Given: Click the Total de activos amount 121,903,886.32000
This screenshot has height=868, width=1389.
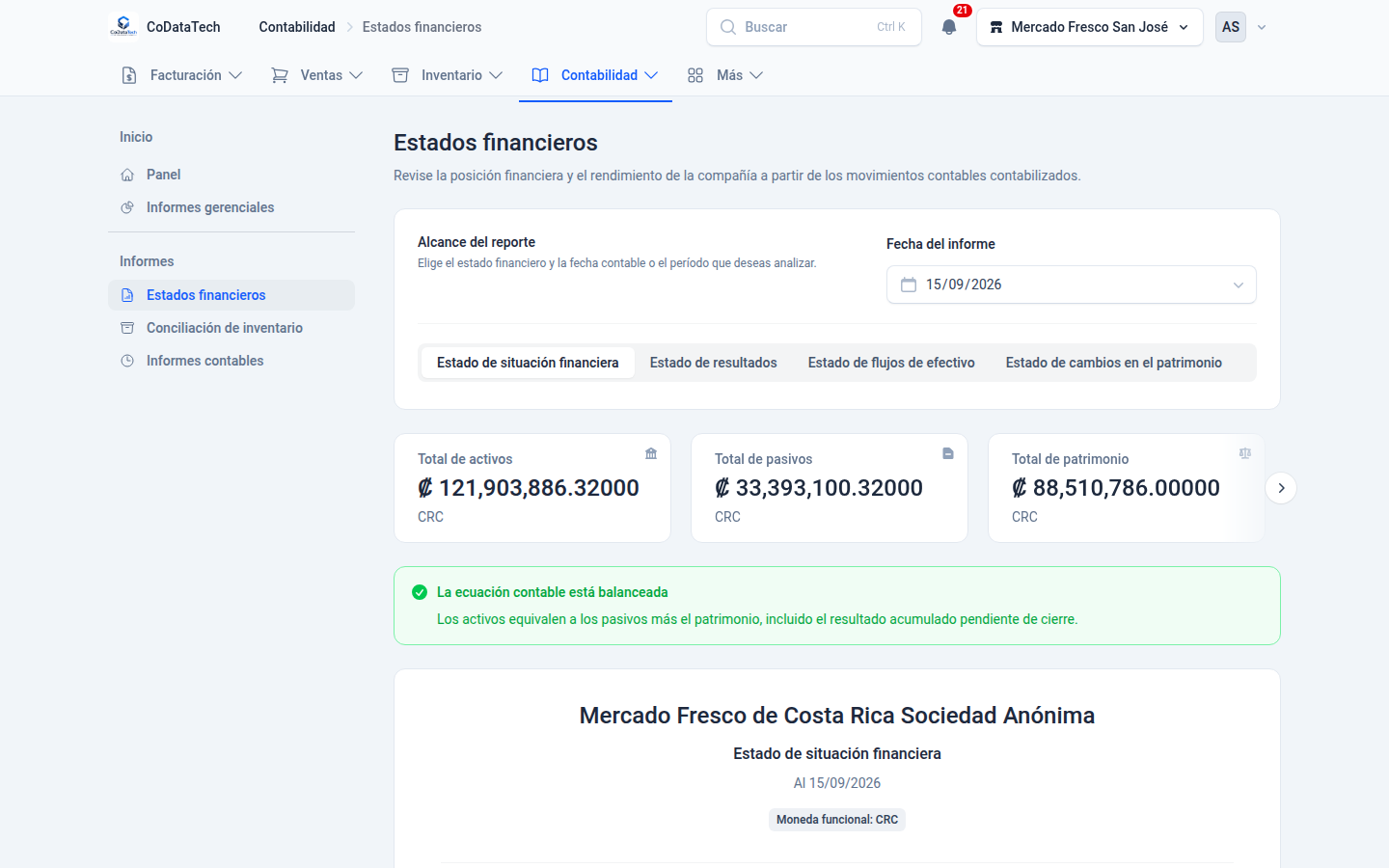Looking at the screenshot, I should pyautogui.click(x=529, y=488).
